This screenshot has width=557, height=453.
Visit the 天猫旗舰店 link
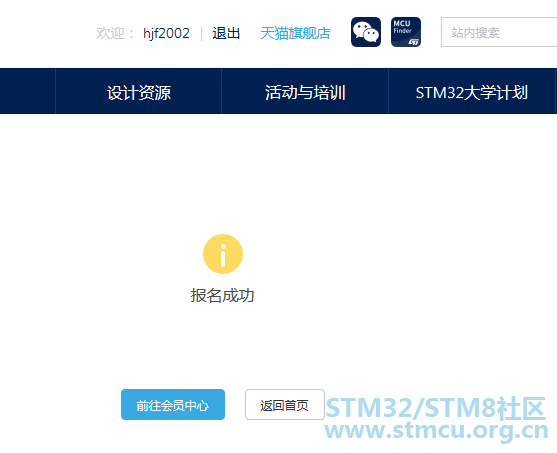click(295, 33)
